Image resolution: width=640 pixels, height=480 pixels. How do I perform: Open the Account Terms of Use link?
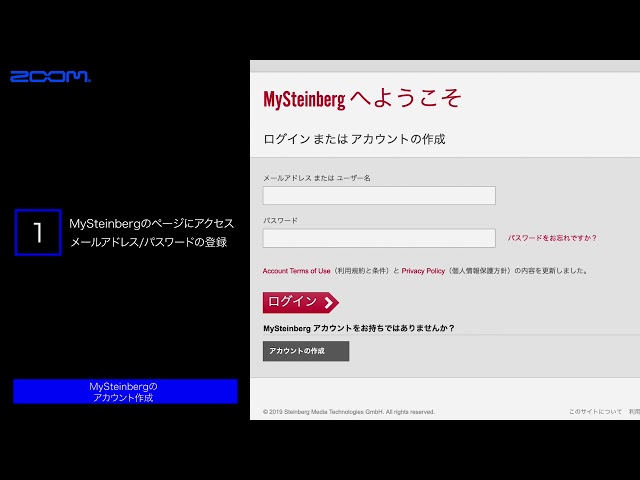tap(296, 271)
